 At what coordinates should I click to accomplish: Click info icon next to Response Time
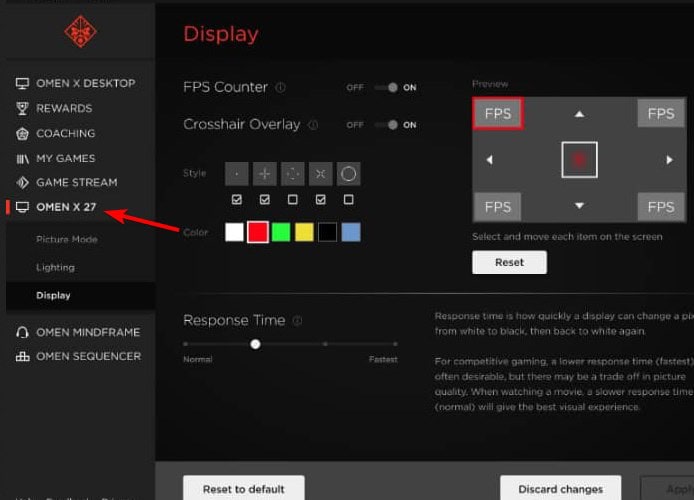297,321
